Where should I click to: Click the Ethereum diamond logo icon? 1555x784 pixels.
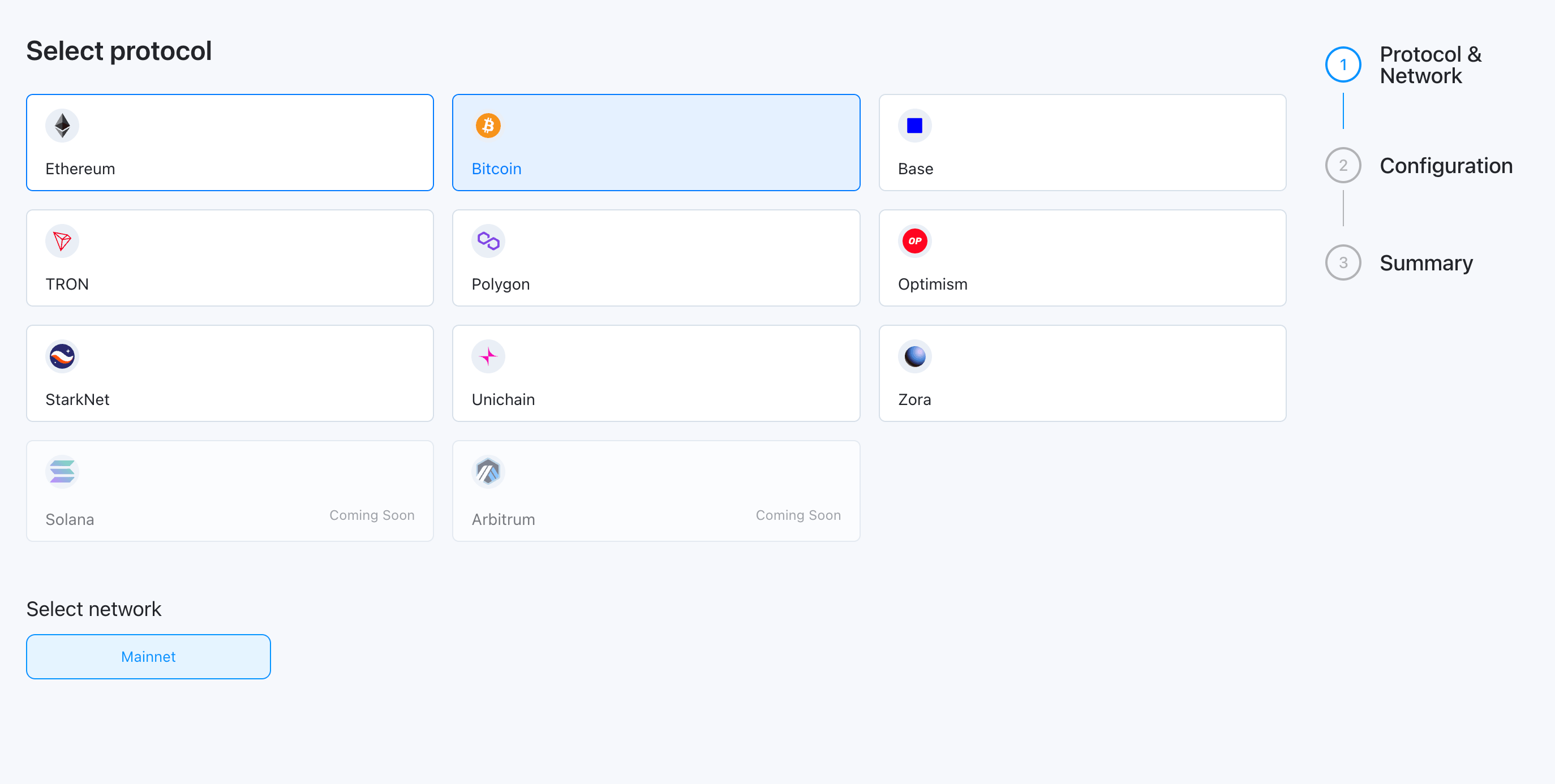62,126
